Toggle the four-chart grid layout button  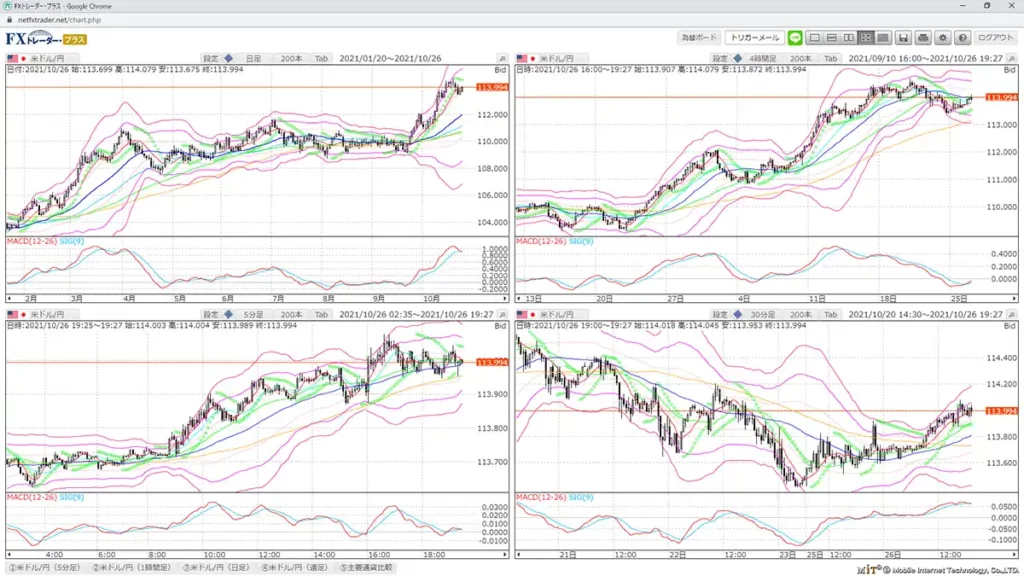(x=866, y=38)
